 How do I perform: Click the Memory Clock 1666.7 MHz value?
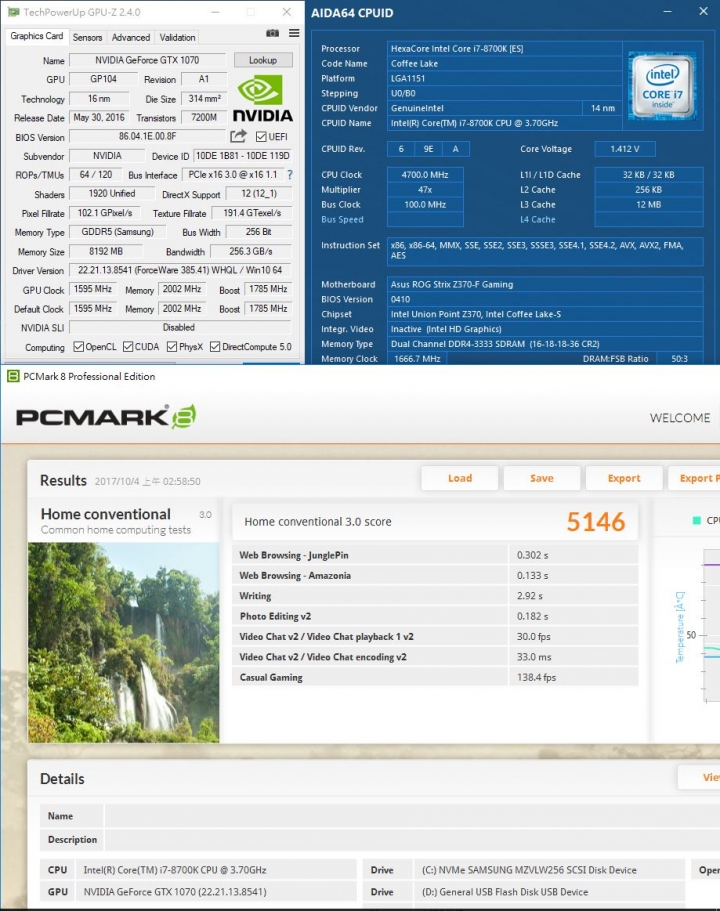click(417, 358)
